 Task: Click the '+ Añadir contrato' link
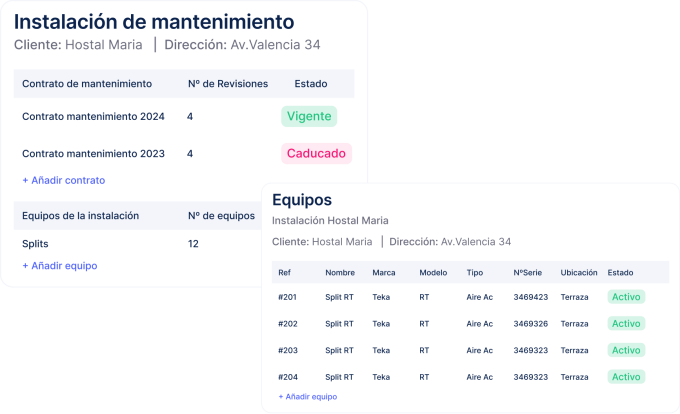pos(64,180)
